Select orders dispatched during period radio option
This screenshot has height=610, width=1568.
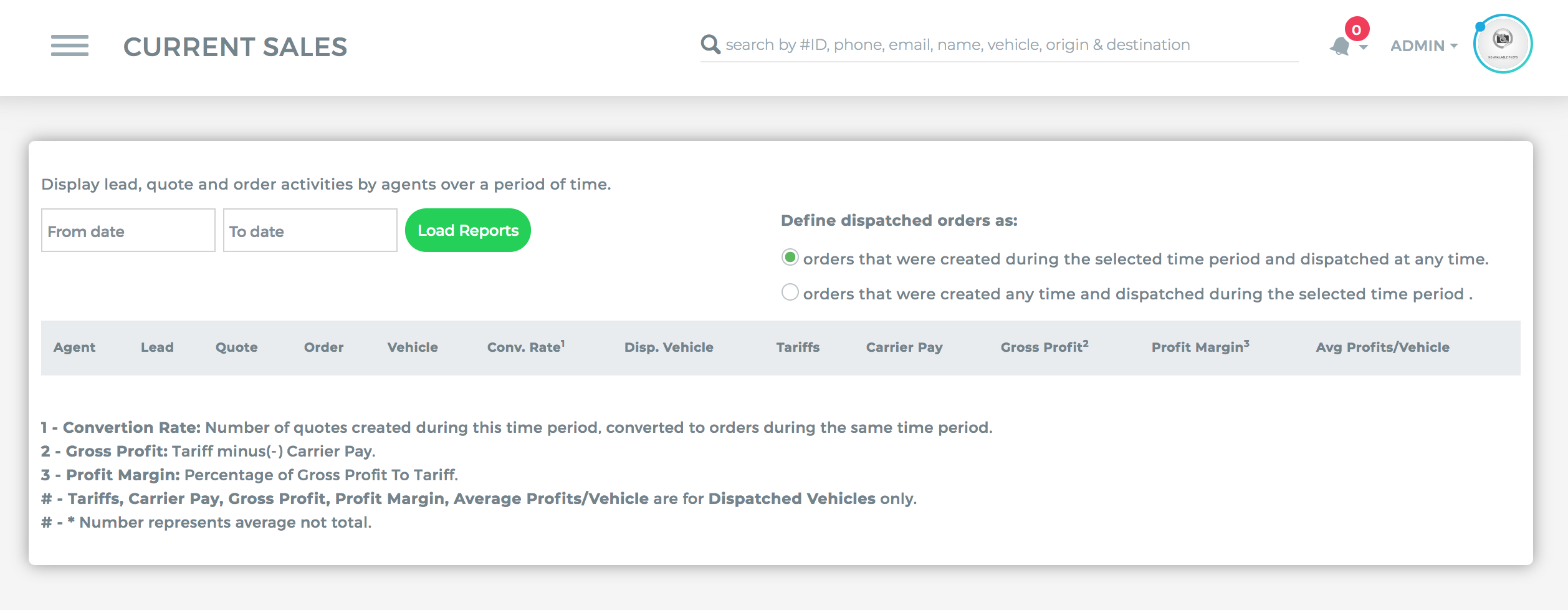coord(790,293)
